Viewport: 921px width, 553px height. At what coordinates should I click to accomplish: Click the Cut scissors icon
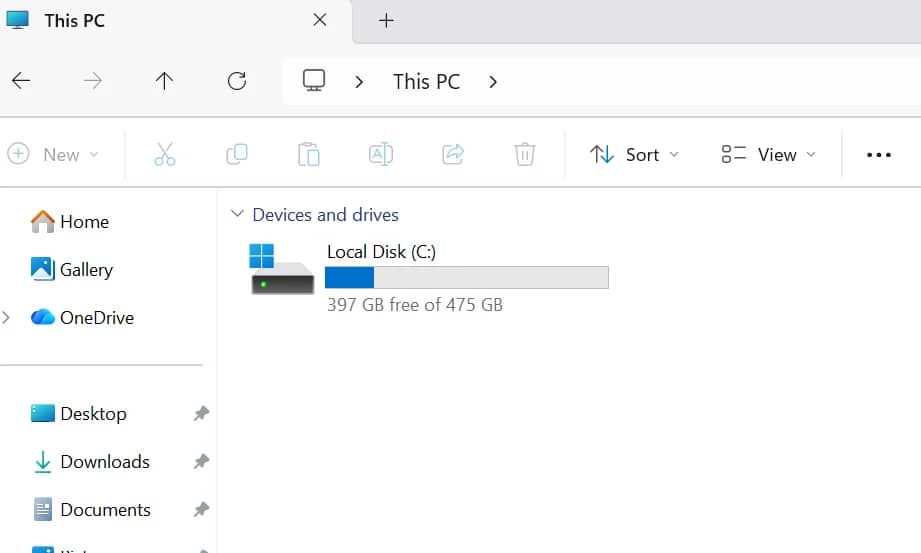coord(164,155)
